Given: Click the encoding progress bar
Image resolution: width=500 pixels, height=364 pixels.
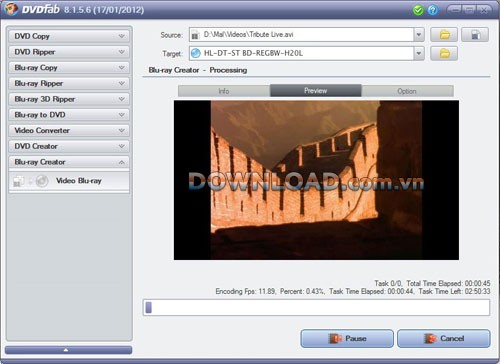Looking at the screenshot, I should (x=316, y=307).
